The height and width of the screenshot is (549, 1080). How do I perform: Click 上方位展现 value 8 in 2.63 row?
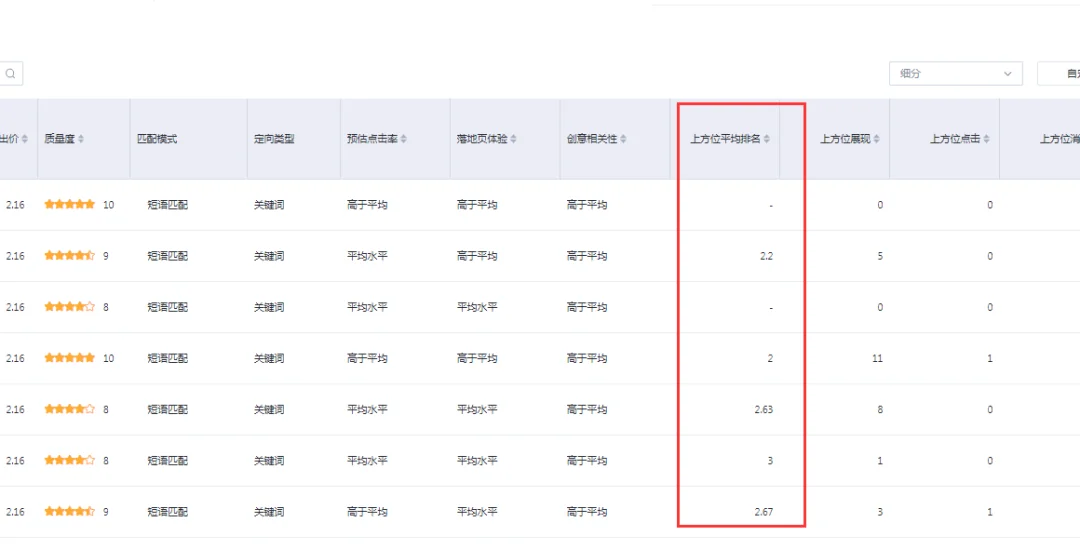[880, 410]
